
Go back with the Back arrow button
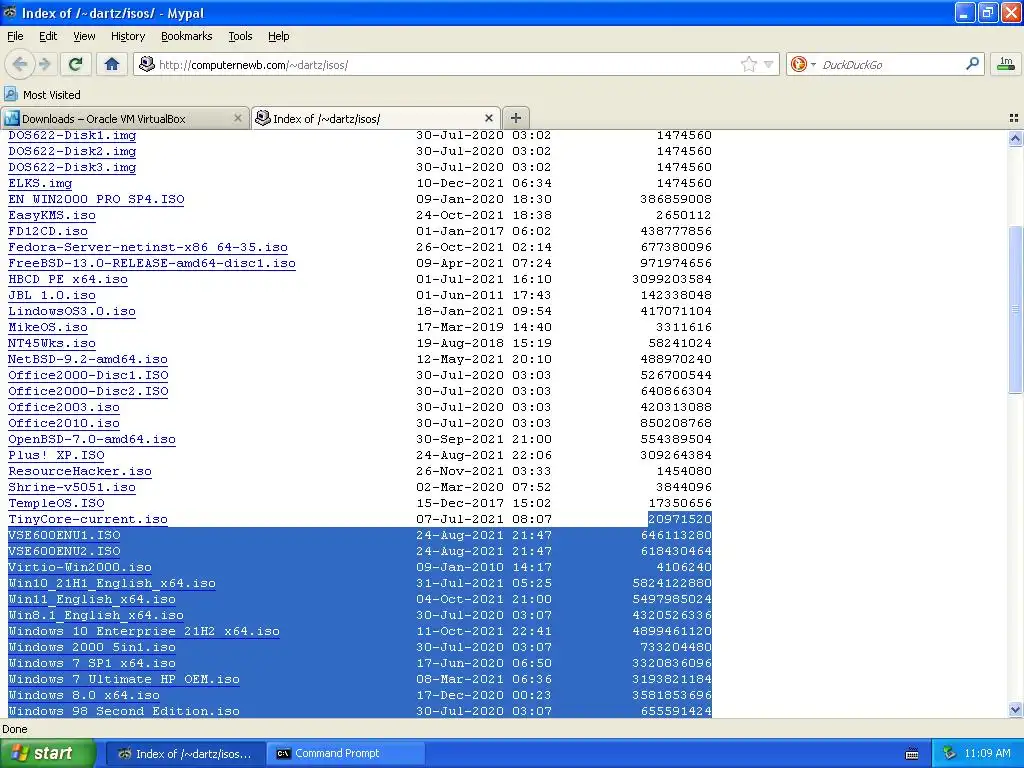tap(20, 64)
